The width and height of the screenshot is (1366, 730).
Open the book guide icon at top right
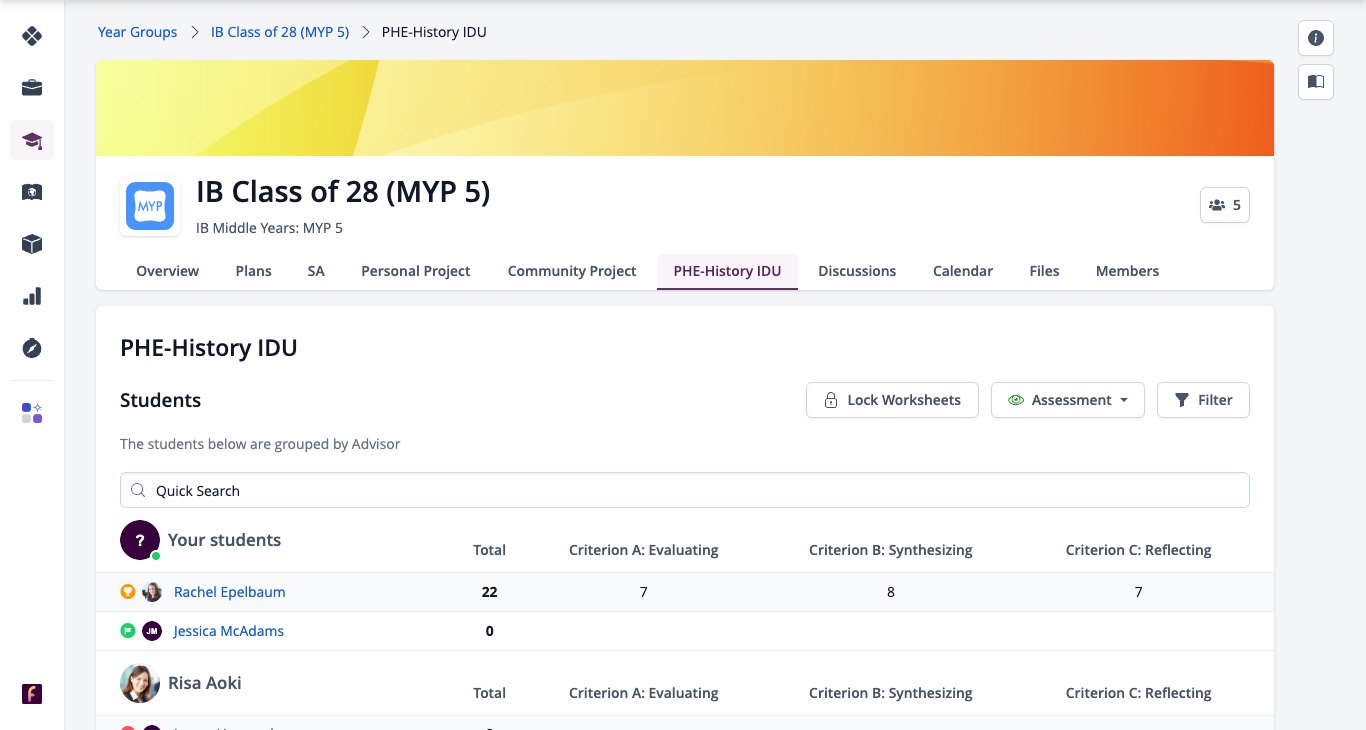[1316, 81]
